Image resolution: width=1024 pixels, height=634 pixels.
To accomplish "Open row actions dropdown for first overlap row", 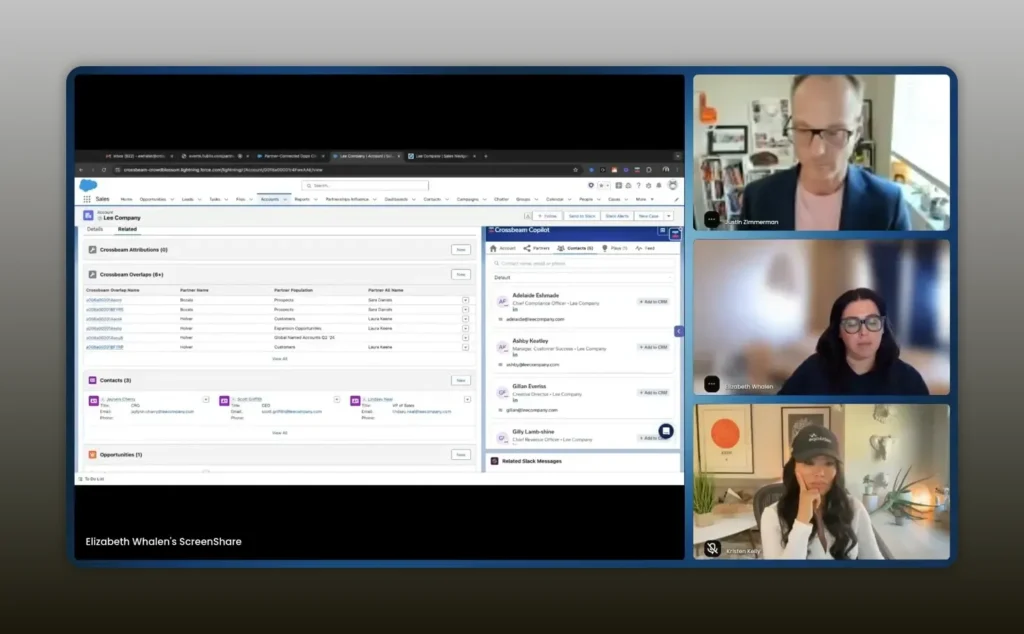I will [465, 299].
